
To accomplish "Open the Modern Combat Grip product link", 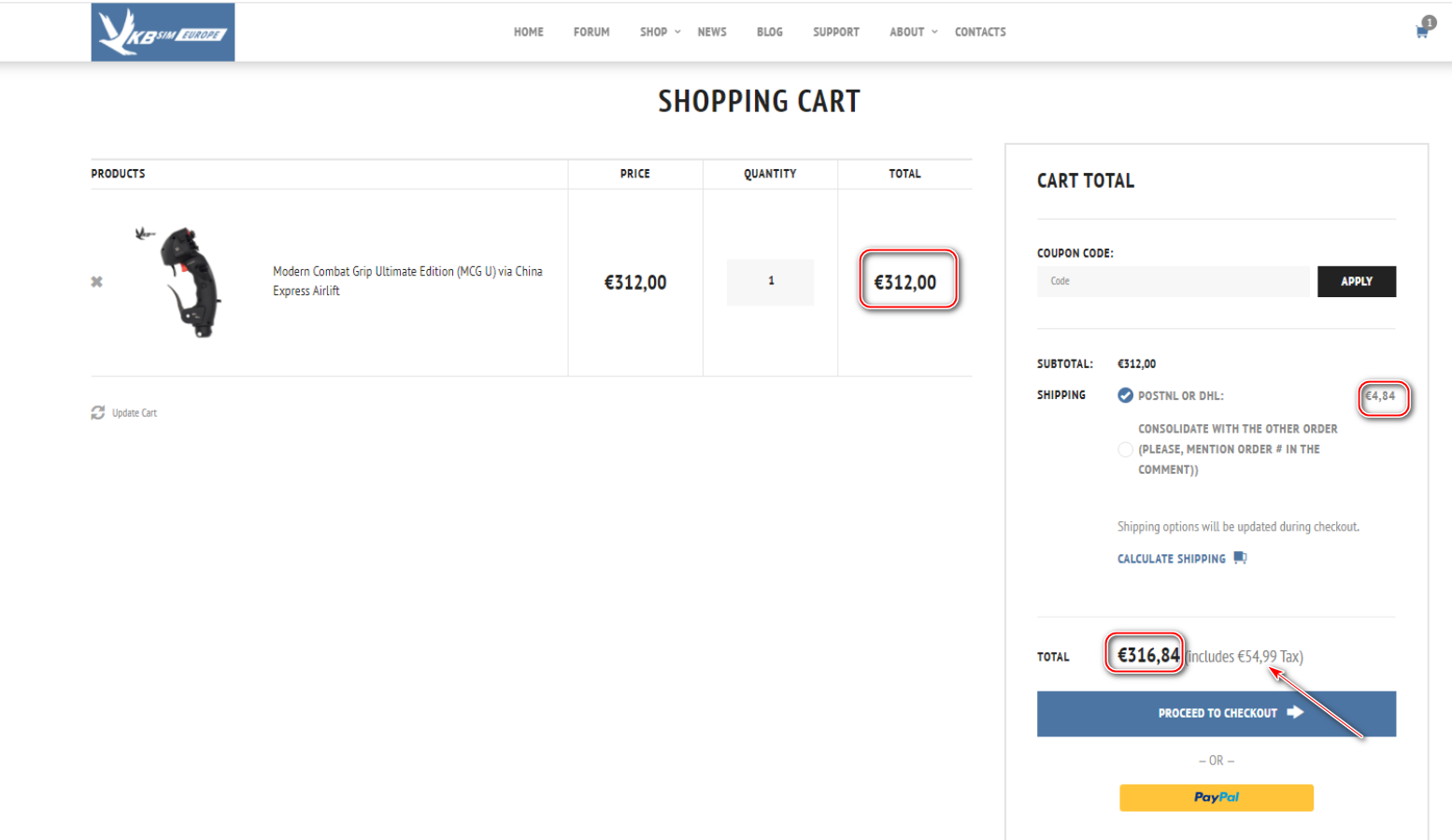I will point(407,281).
